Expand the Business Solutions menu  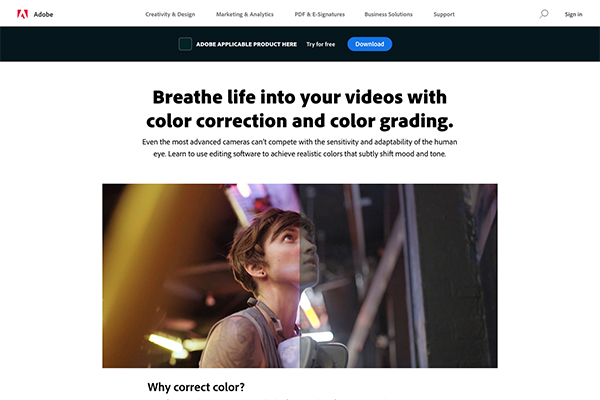point(388,14)
